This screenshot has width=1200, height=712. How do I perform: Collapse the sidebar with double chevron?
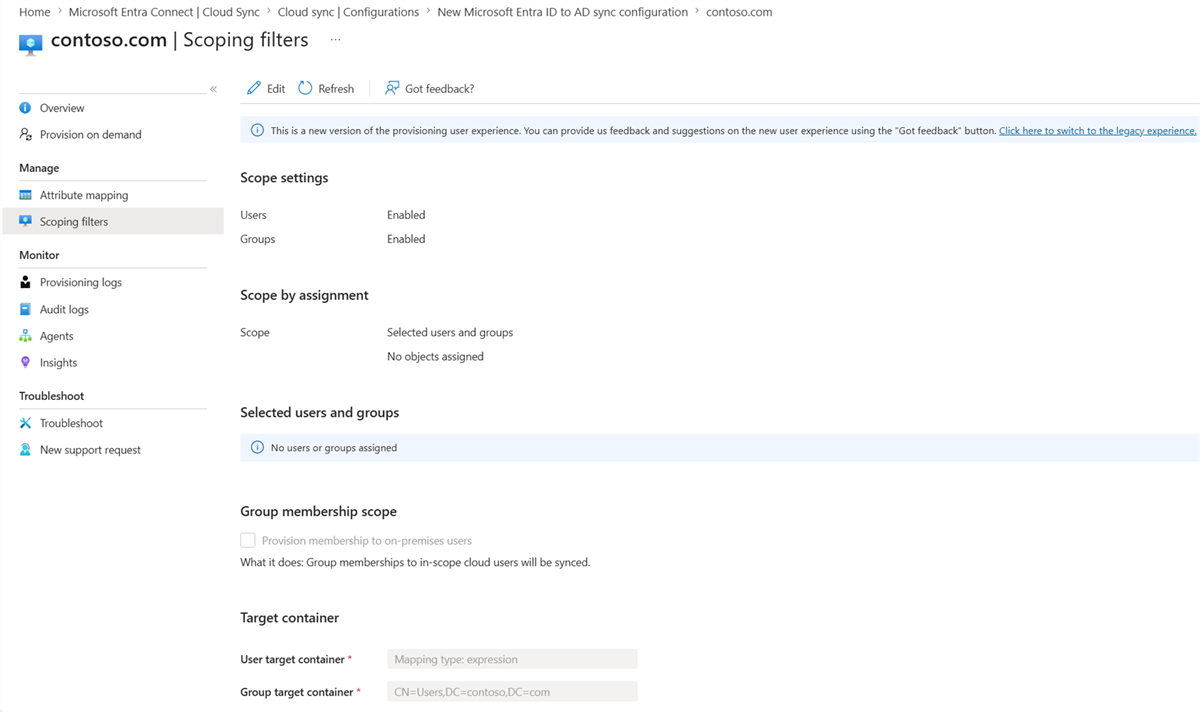(x=213, y=90)
